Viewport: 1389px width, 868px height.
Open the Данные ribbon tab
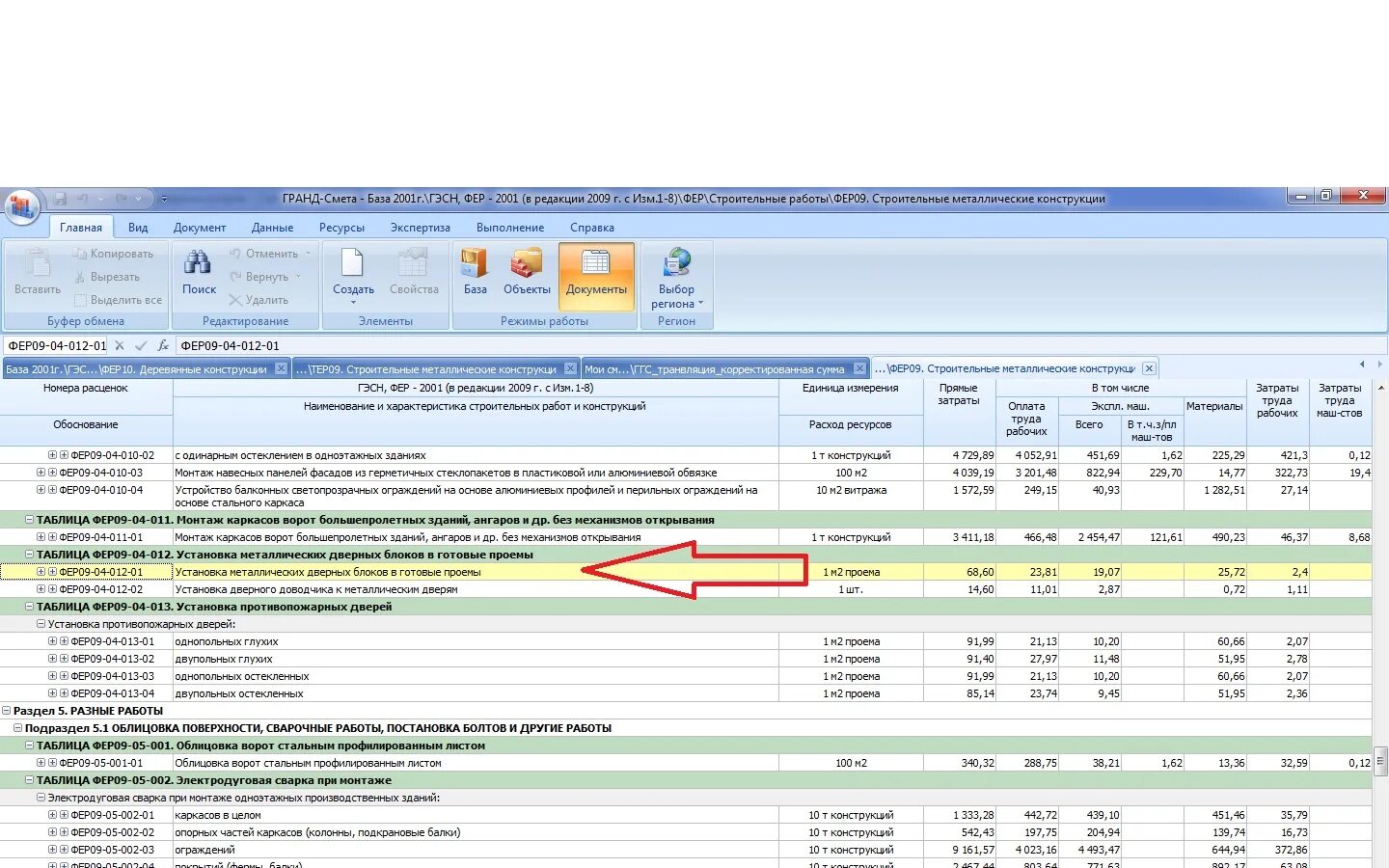pyautogui.click(x=273, y=228)
